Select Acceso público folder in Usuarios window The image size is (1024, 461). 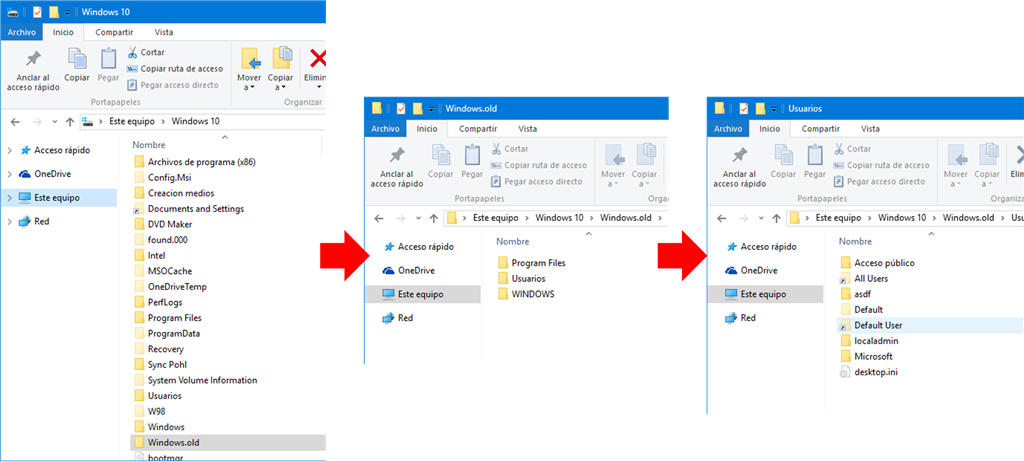pyautogui.click(x=877, y=263)
